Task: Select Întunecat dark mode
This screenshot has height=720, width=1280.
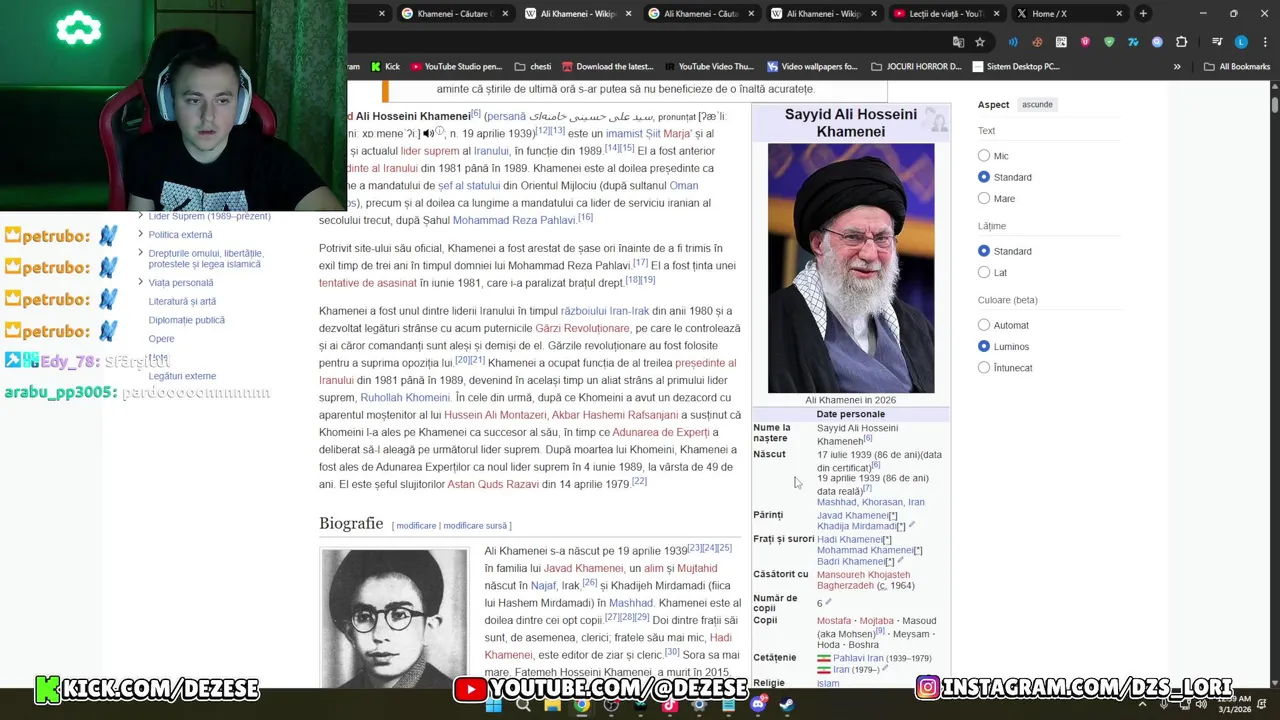Action: (x=984, y=368)
